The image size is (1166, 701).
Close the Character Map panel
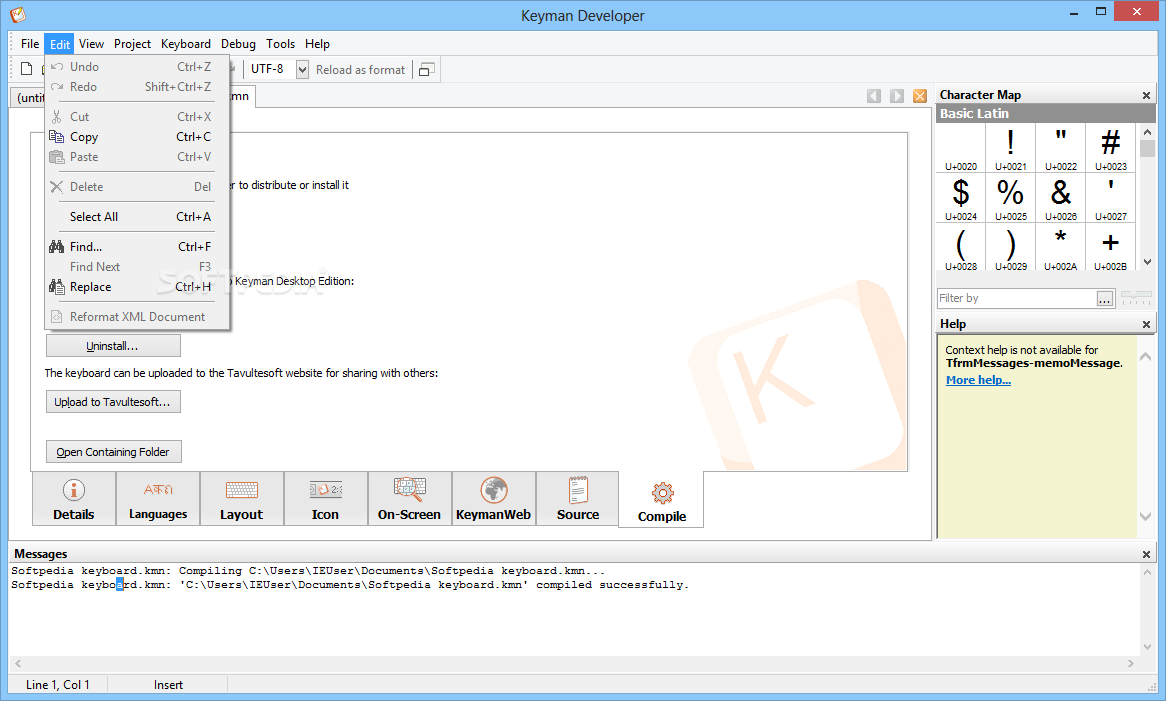click(x=1146, y=95)
